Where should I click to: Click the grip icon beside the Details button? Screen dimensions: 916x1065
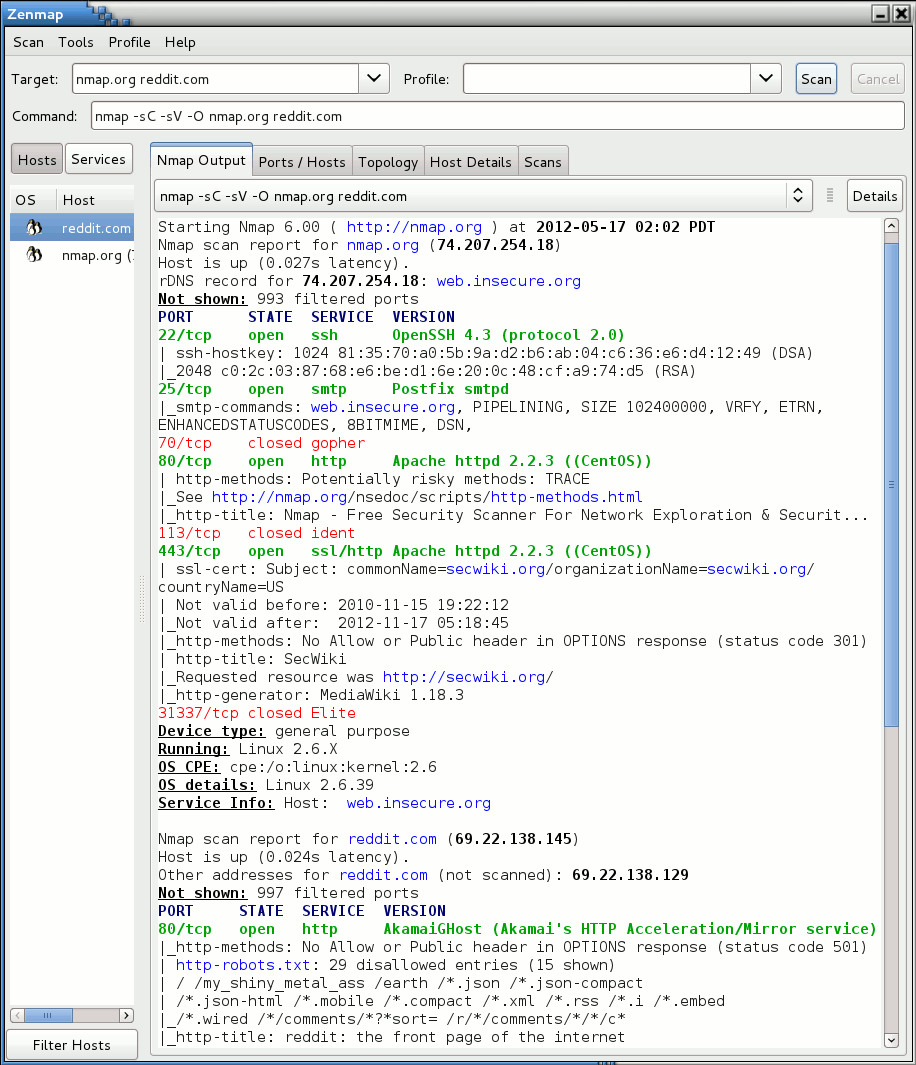(830, 195)
